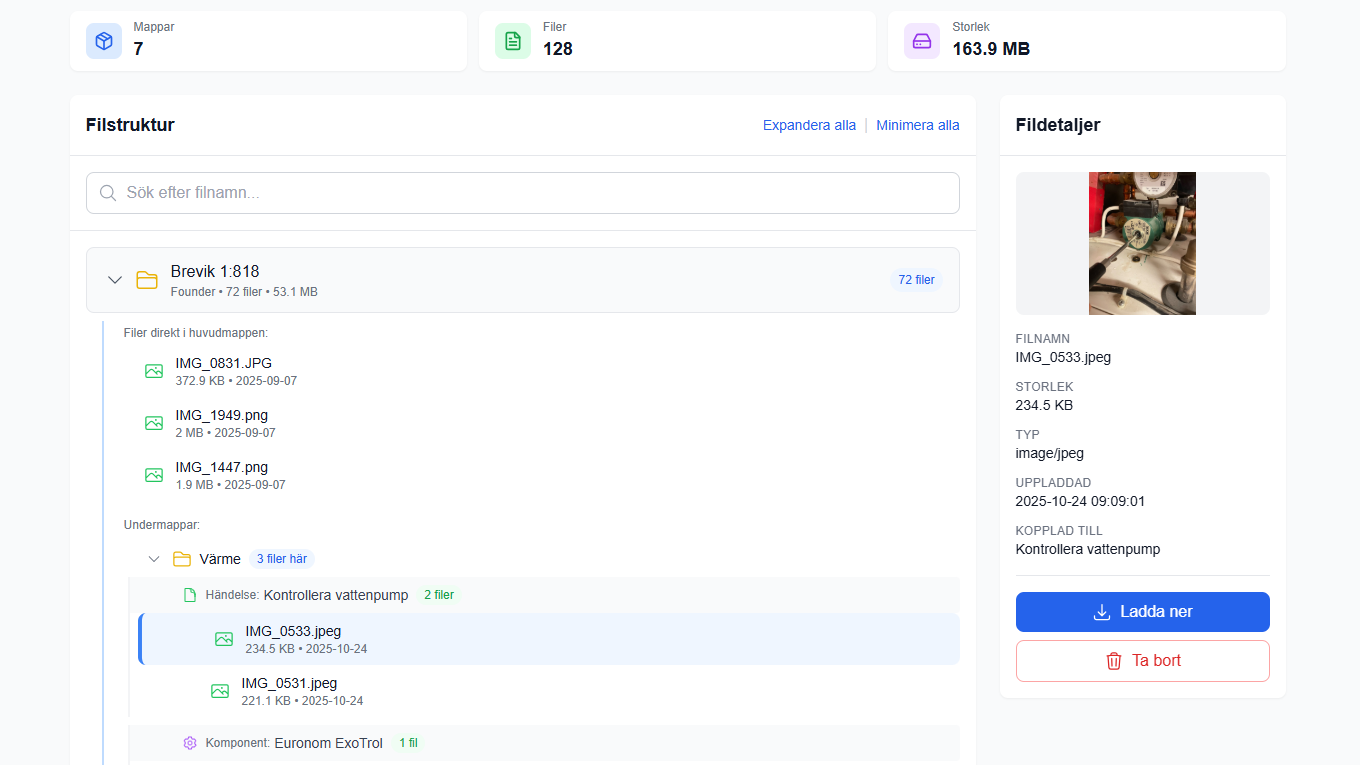Click the 72 filer badge

916,280
